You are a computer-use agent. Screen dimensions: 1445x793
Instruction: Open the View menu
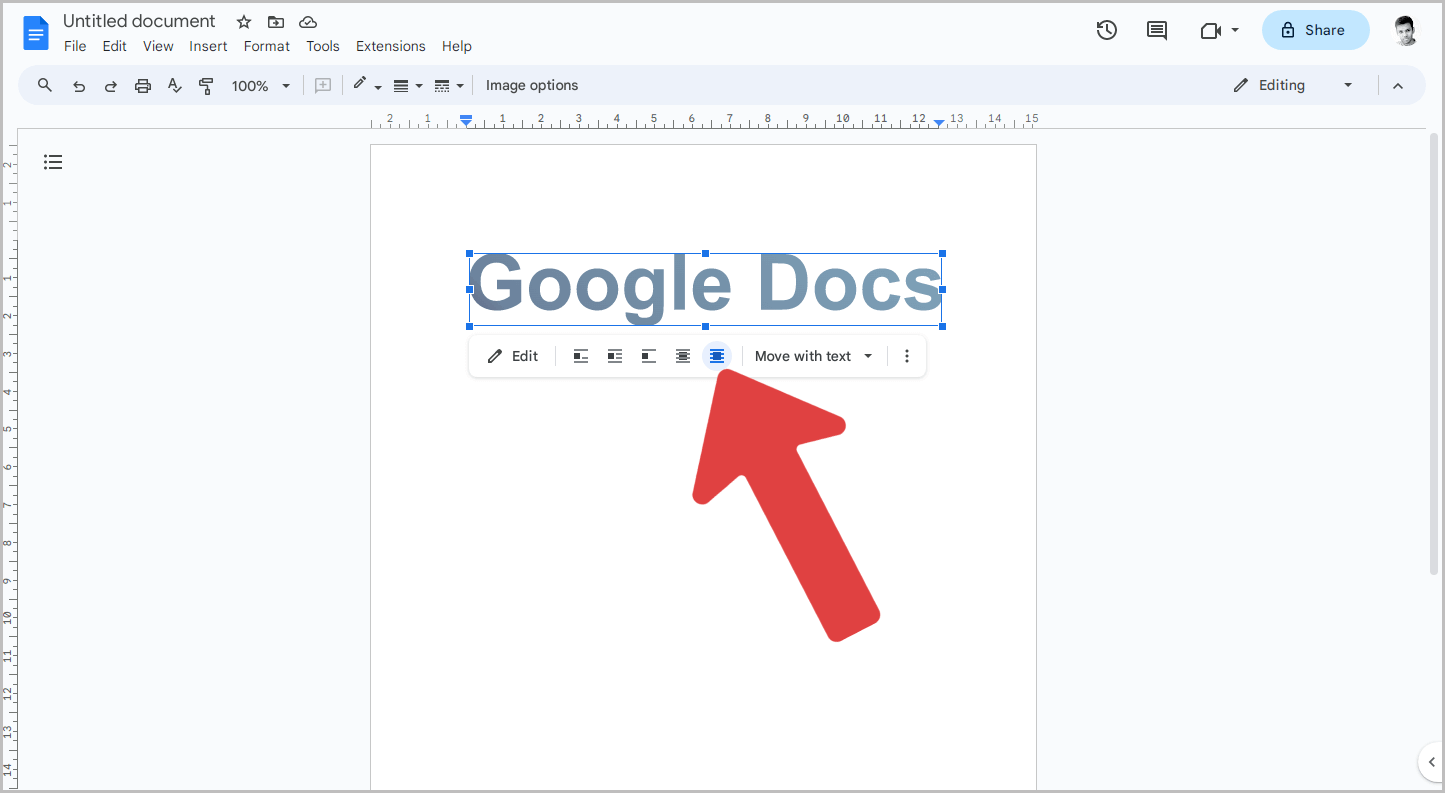tap(158, 46)
